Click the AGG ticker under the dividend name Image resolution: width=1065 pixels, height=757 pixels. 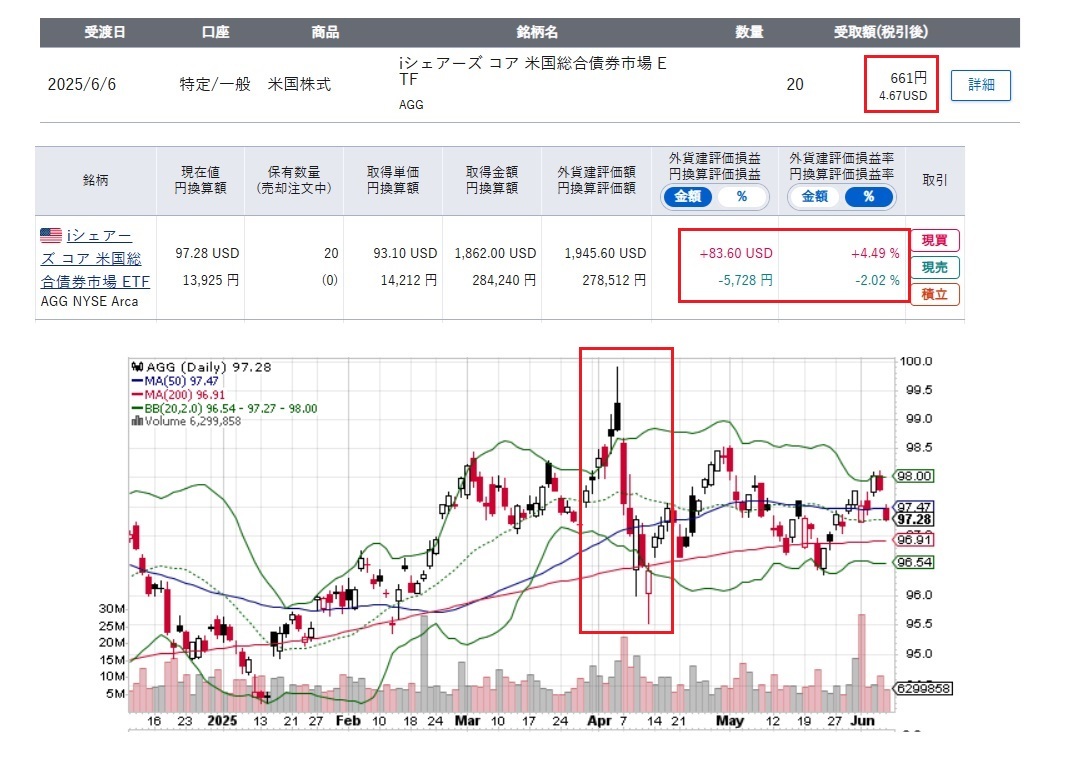411,105
